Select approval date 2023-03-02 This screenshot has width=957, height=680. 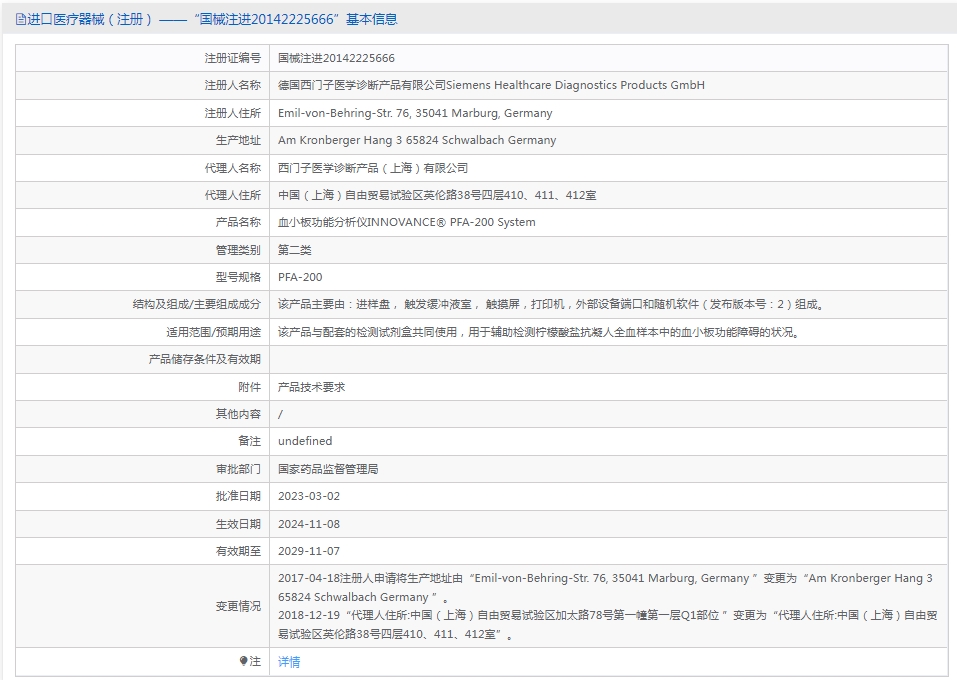[309, 496]
